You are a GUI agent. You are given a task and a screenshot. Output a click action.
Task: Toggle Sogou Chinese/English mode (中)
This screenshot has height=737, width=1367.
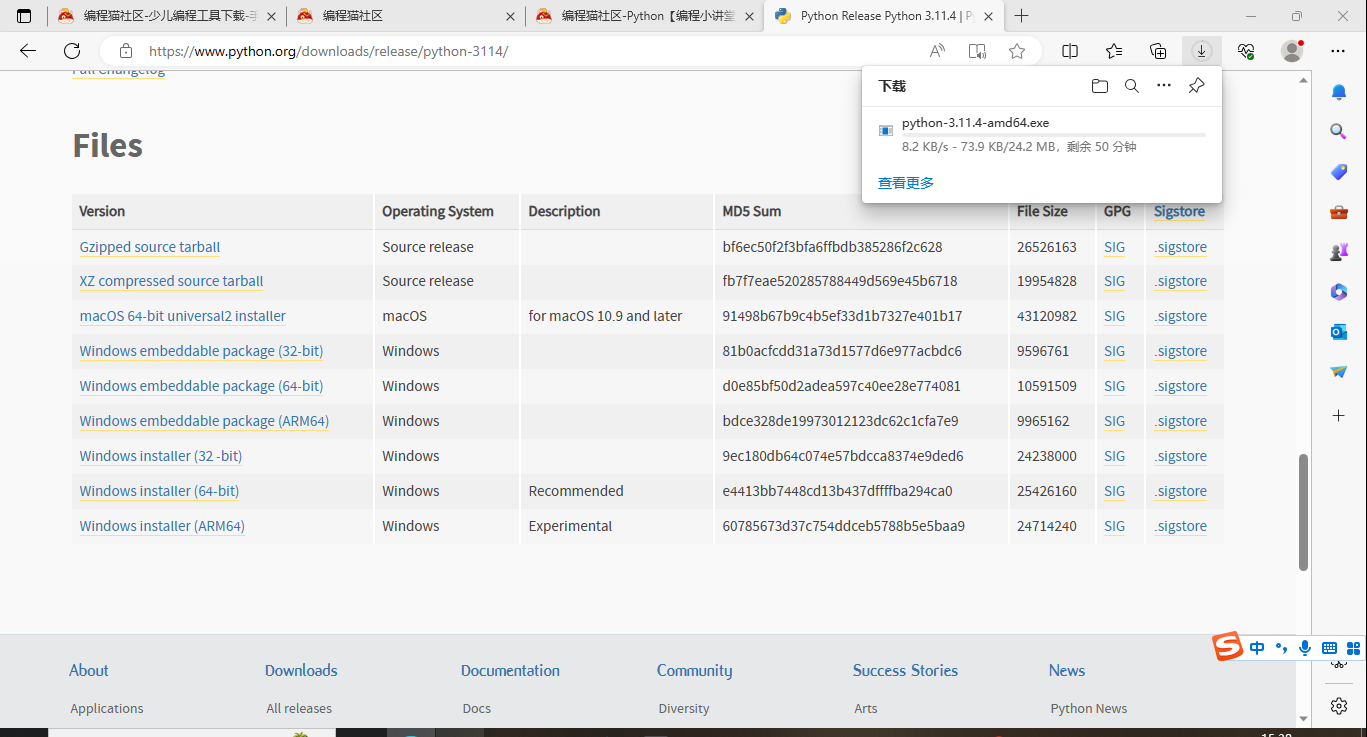1257,648
